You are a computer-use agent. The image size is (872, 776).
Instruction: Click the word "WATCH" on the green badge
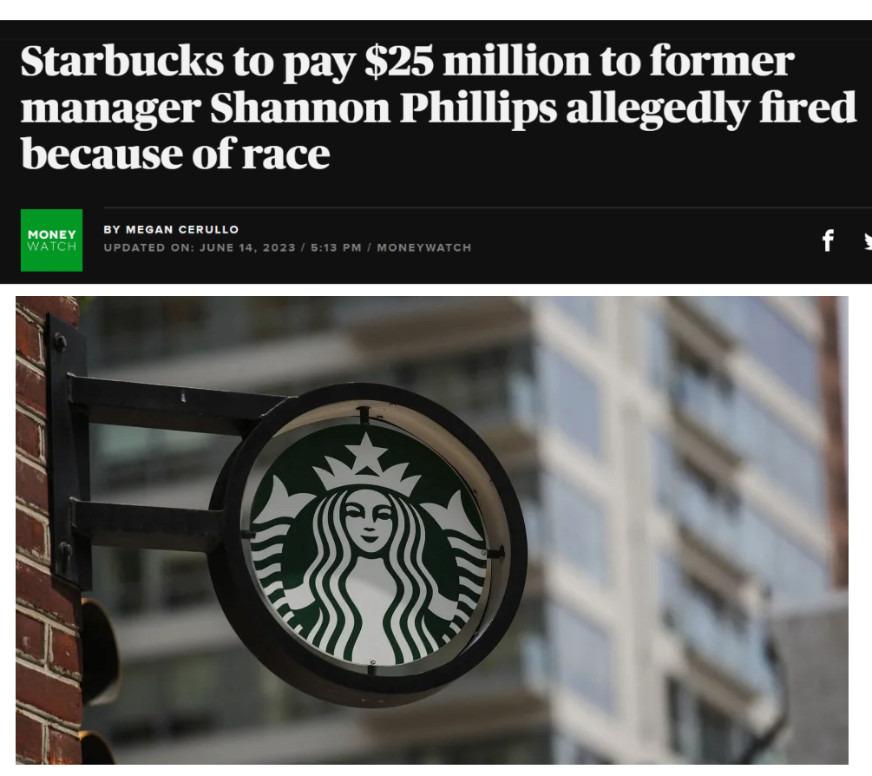[52, 246]
